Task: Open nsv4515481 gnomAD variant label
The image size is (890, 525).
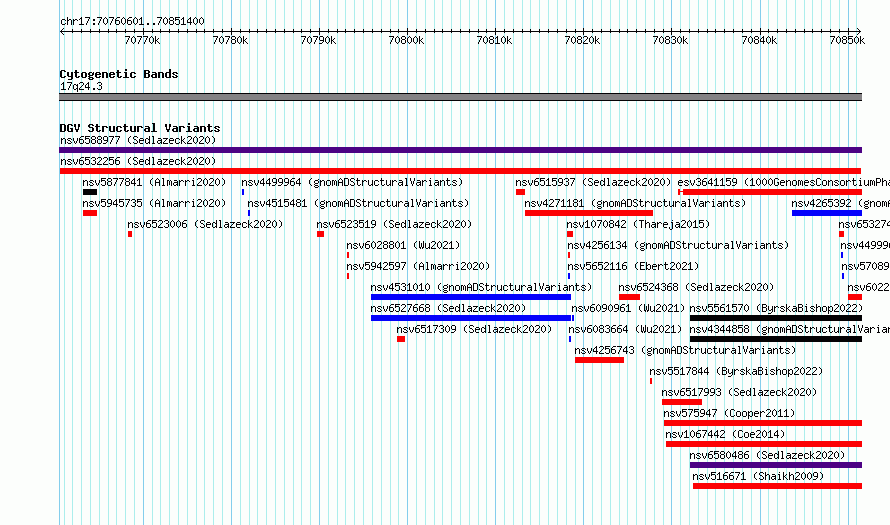Action: coord(358,203)
